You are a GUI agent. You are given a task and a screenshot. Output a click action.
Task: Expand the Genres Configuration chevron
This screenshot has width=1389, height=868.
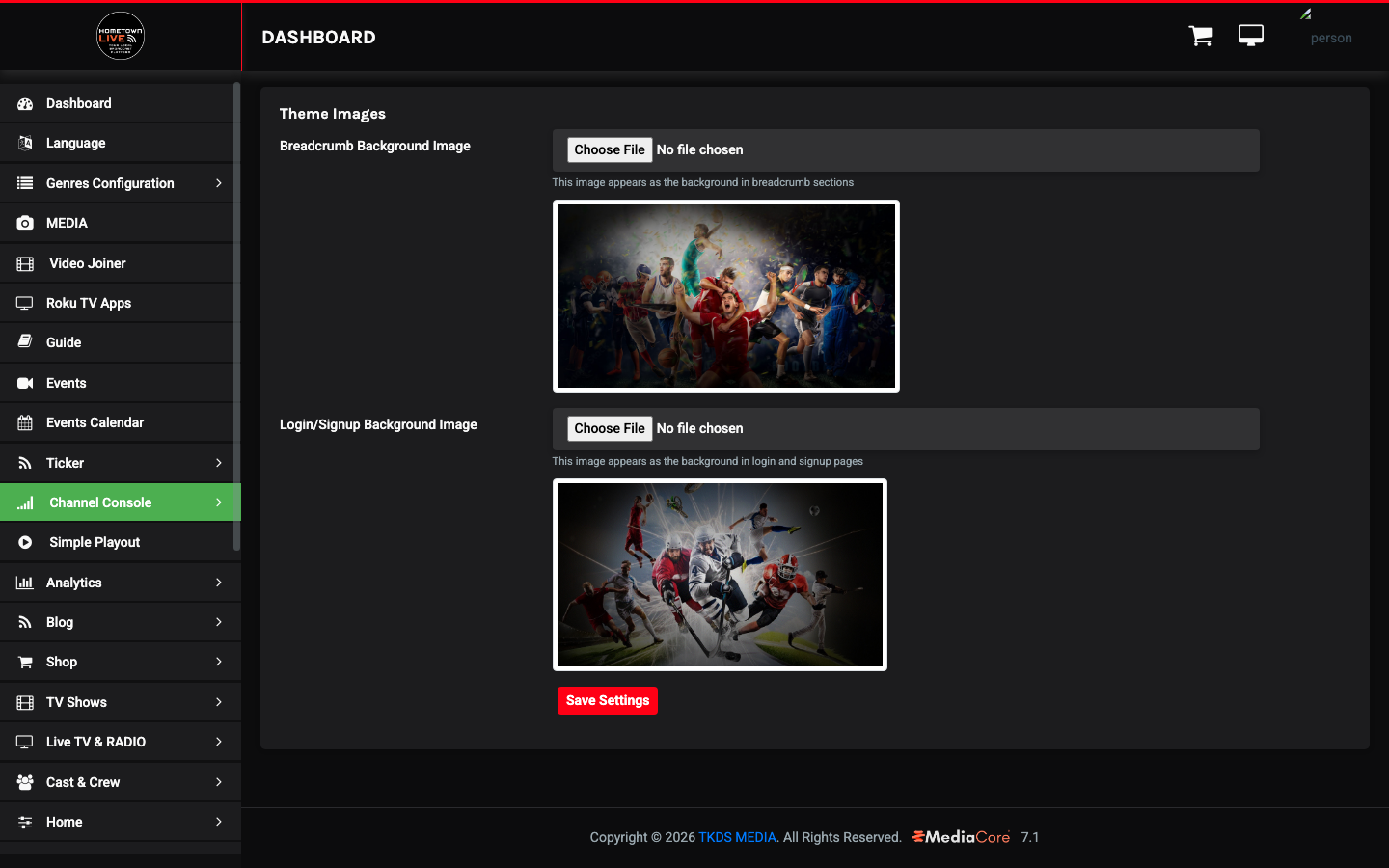tap(219, 183)
